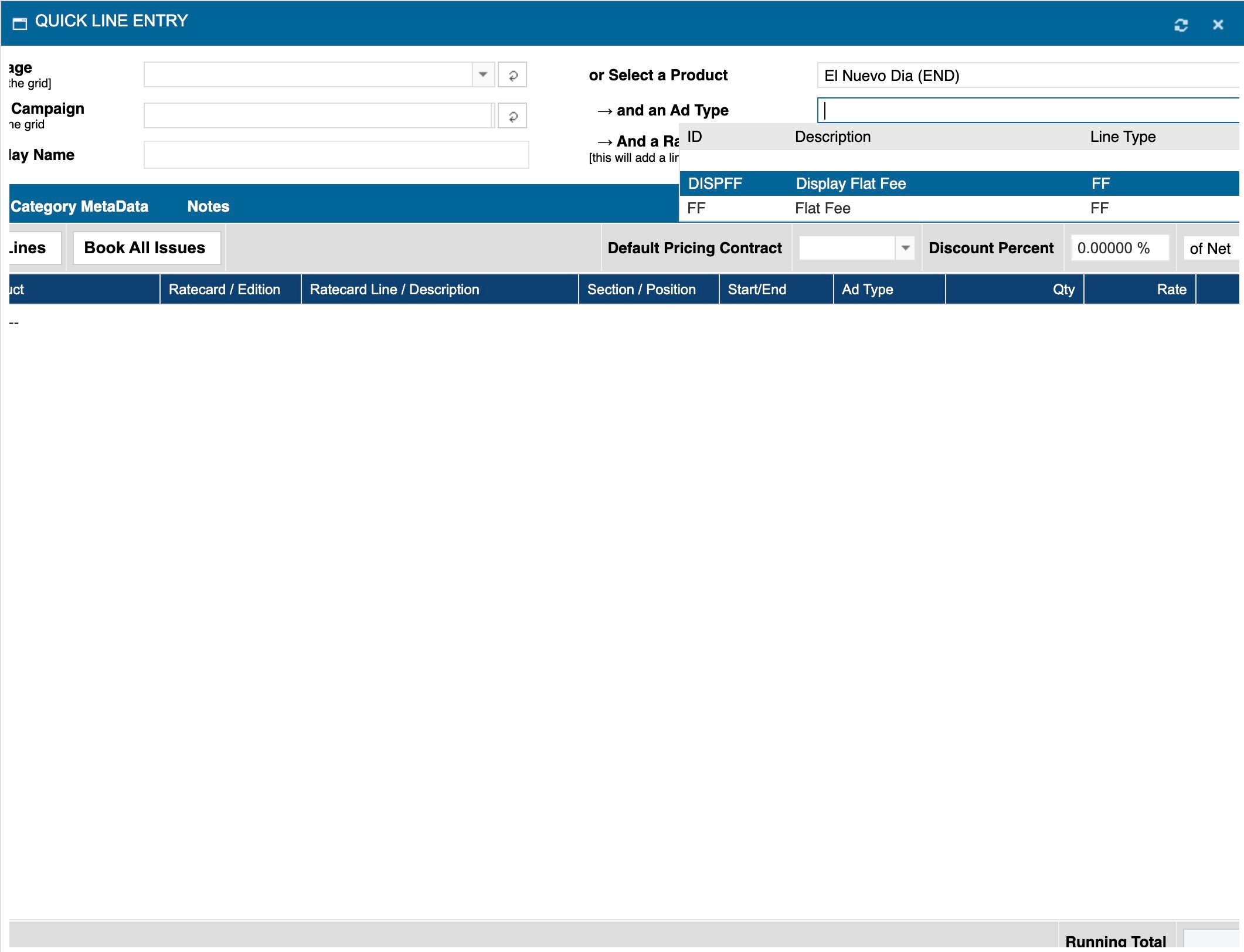Switch to the Category MetaData tab
Viewport: 1244px width, 952px height.
click(79, 206)
